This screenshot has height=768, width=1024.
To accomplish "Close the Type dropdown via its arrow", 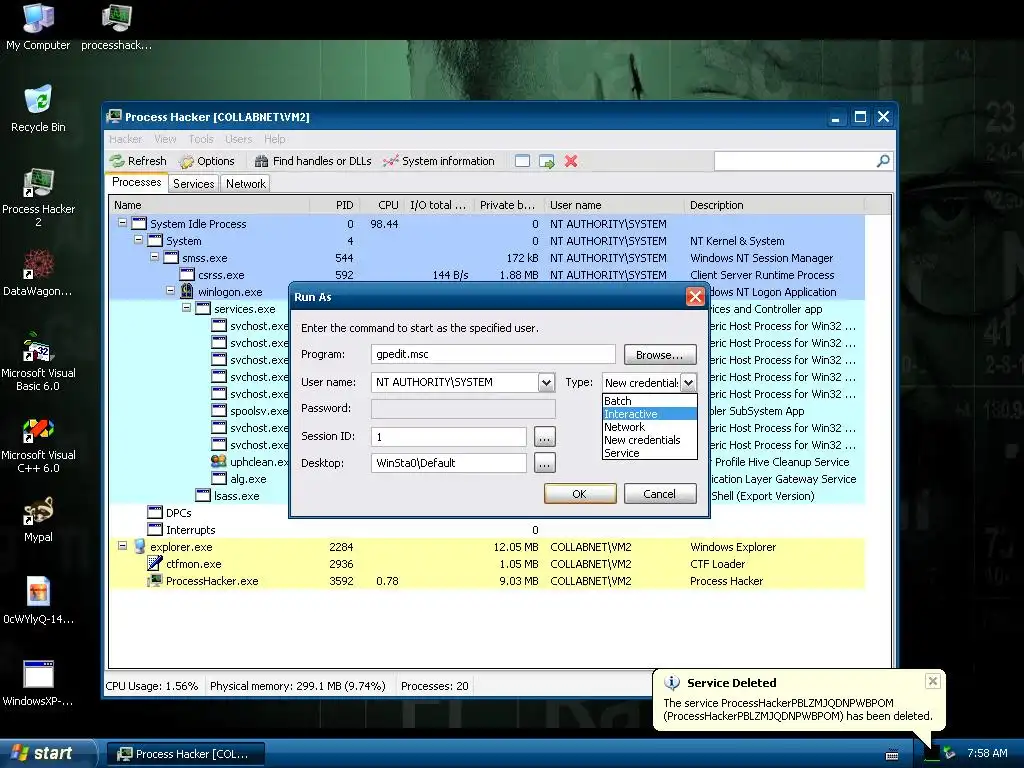I will (x=688, y=383).
